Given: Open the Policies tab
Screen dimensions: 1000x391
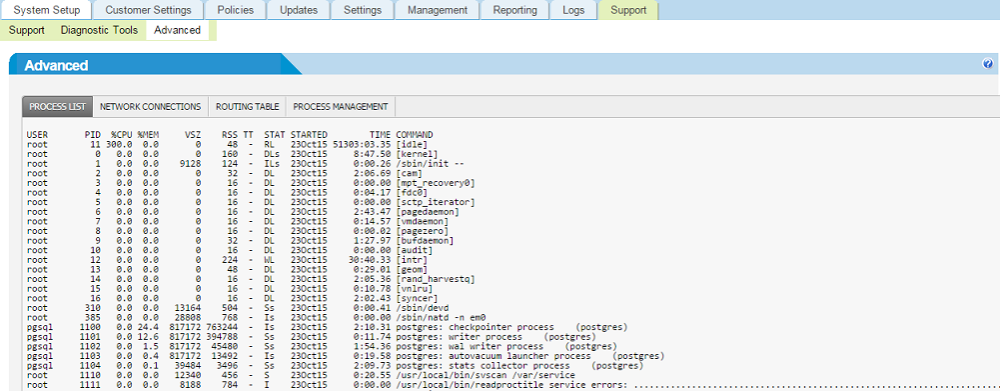Looking at the screenshot, I should coord(235,10).
